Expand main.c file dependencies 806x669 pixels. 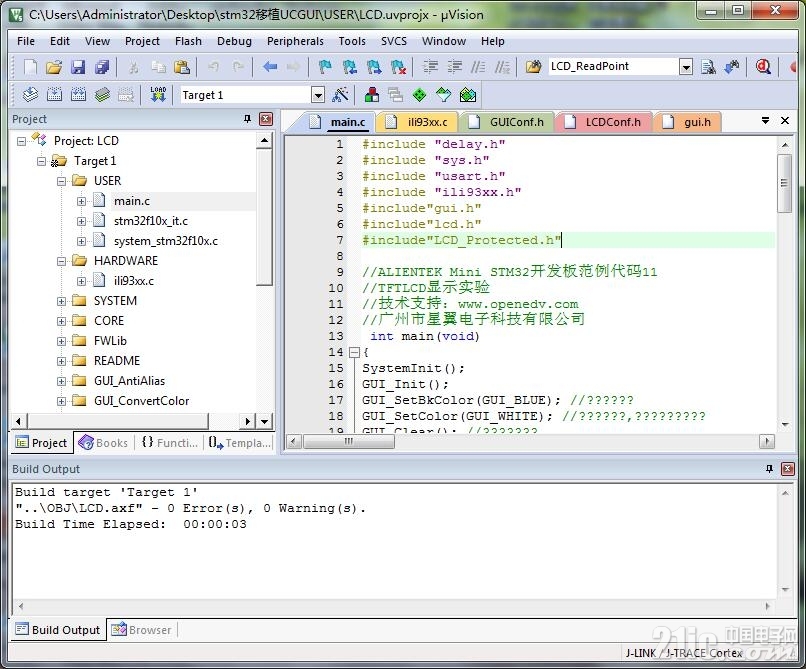[x=81, y=201]
